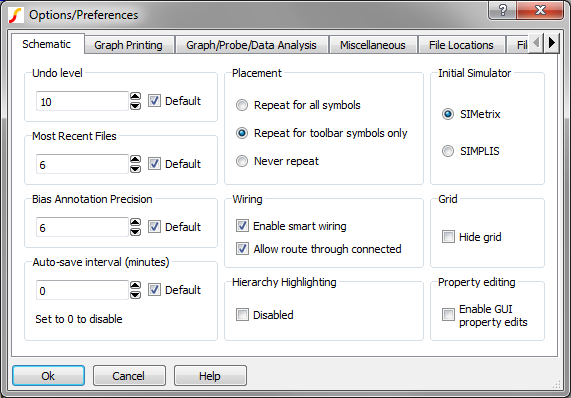Click the dialog resize grip corner
The height and width of the screenshot is (398, 571).
556,385
